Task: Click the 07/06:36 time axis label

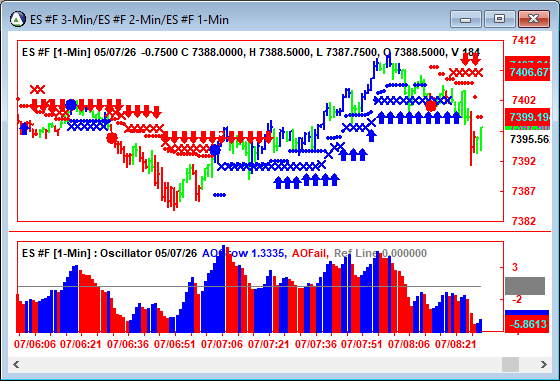Action: click(x=128, y=344)
